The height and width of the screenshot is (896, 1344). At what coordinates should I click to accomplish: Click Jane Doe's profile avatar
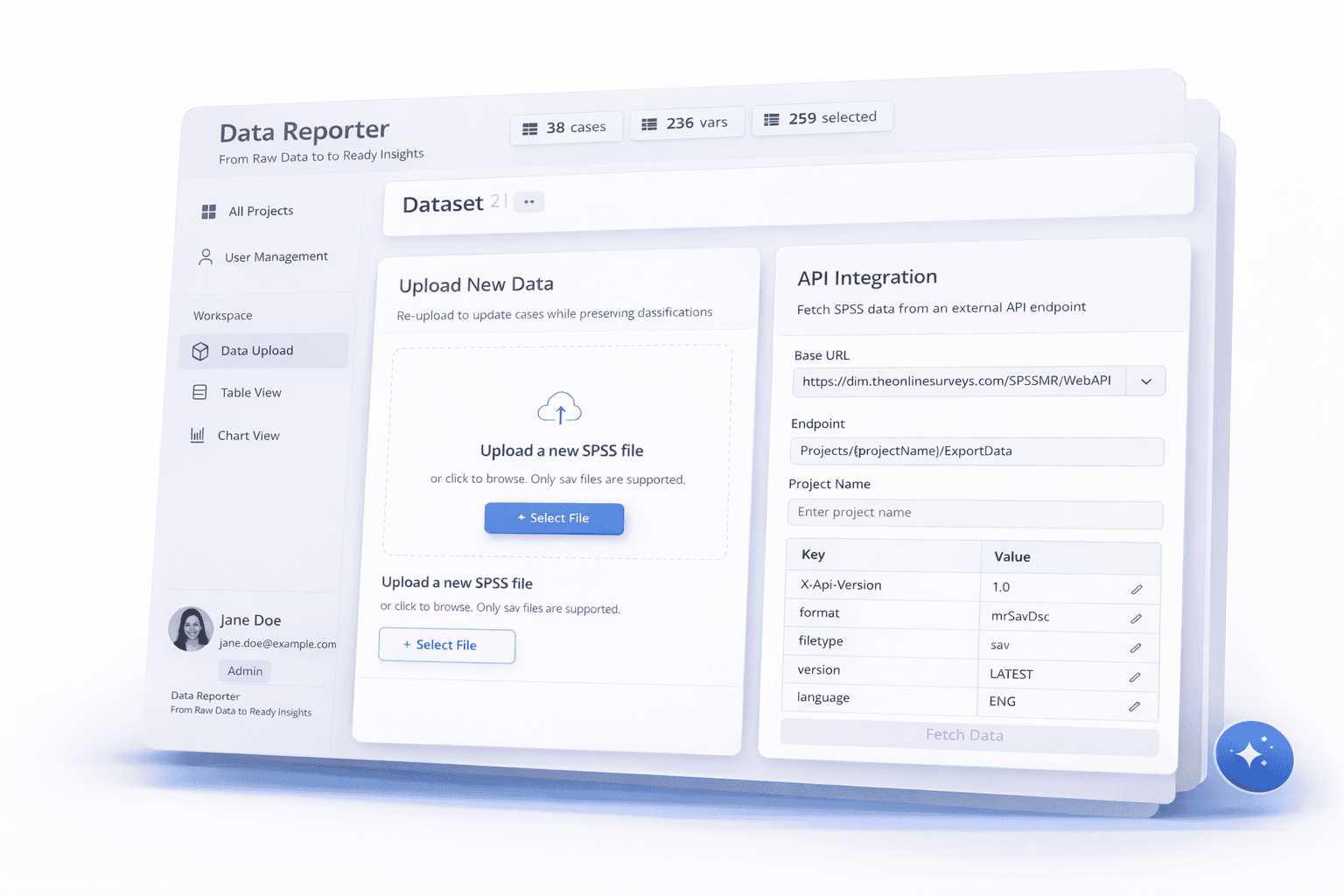191,629
